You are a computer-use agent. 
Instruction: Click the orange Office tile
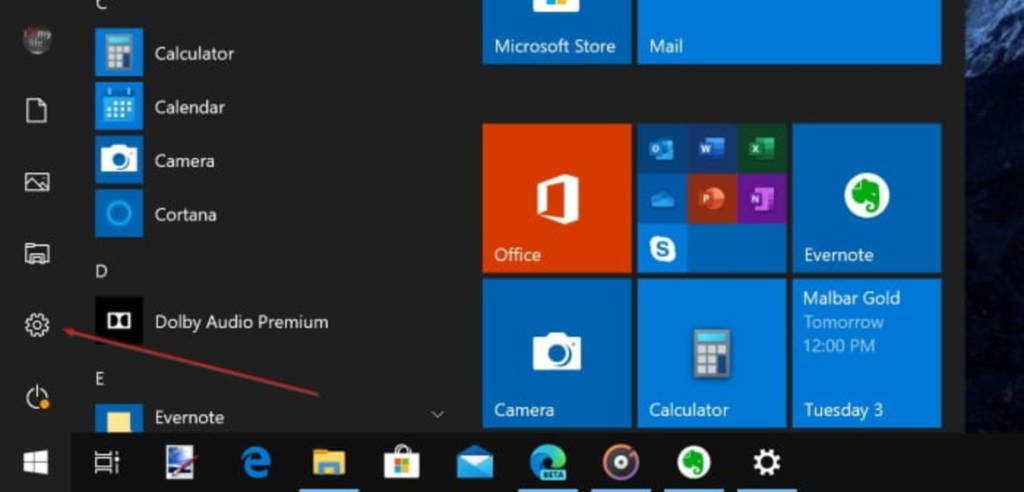(556, 199)
